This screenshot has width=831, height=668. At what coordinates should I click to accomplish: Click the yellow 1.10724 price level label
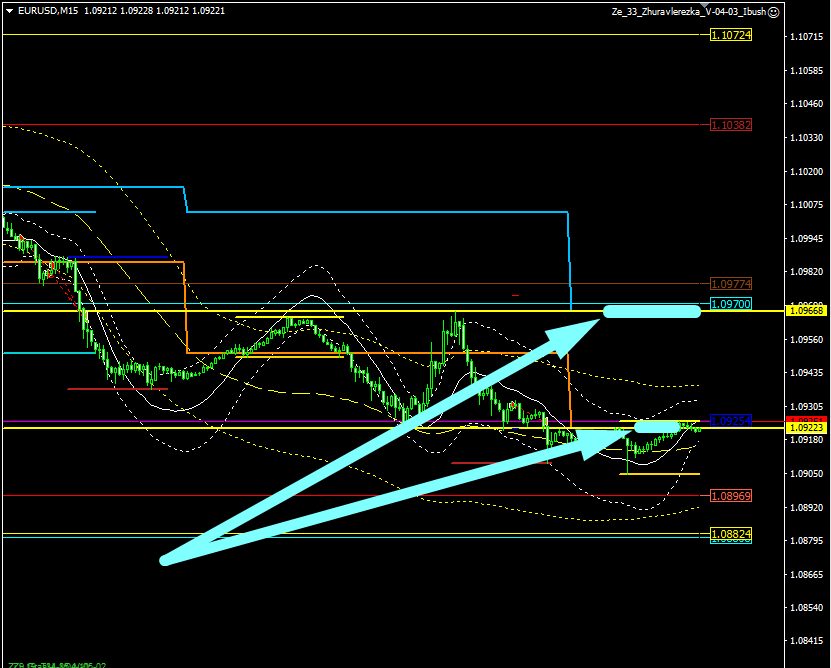pos(730,35)
